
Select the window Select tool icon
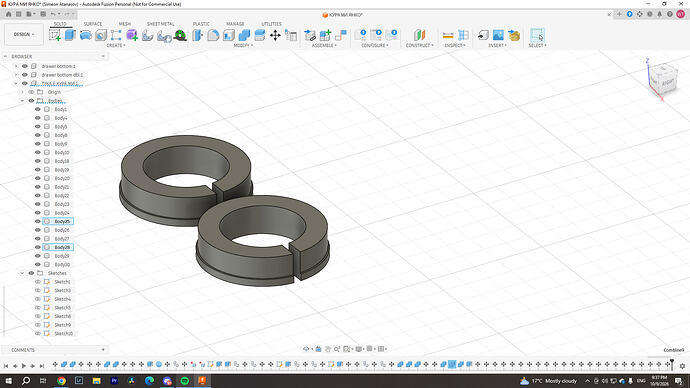tap(537, 35)
